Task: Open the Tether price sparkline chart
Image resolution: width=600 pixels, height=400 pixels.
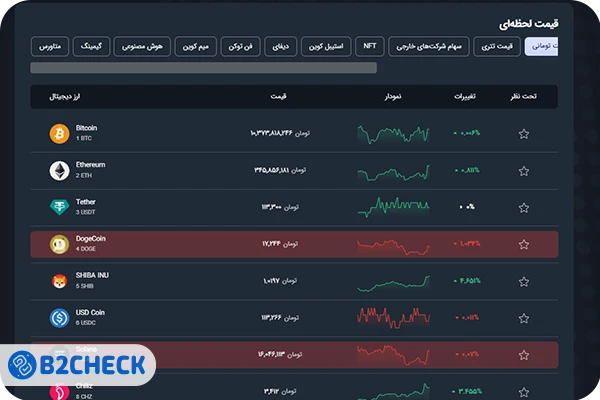Action: coord(393,207)
